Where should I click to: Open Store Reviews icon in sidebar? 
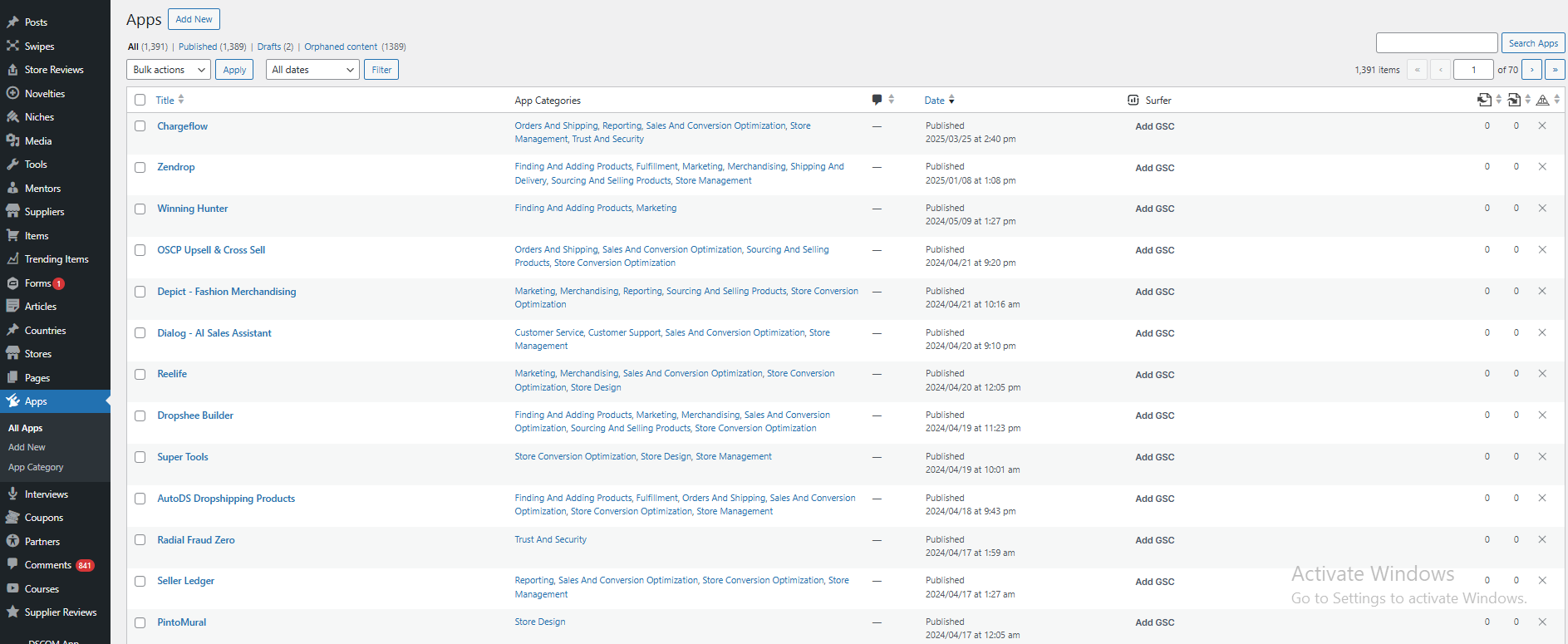(x=12, y=70)
